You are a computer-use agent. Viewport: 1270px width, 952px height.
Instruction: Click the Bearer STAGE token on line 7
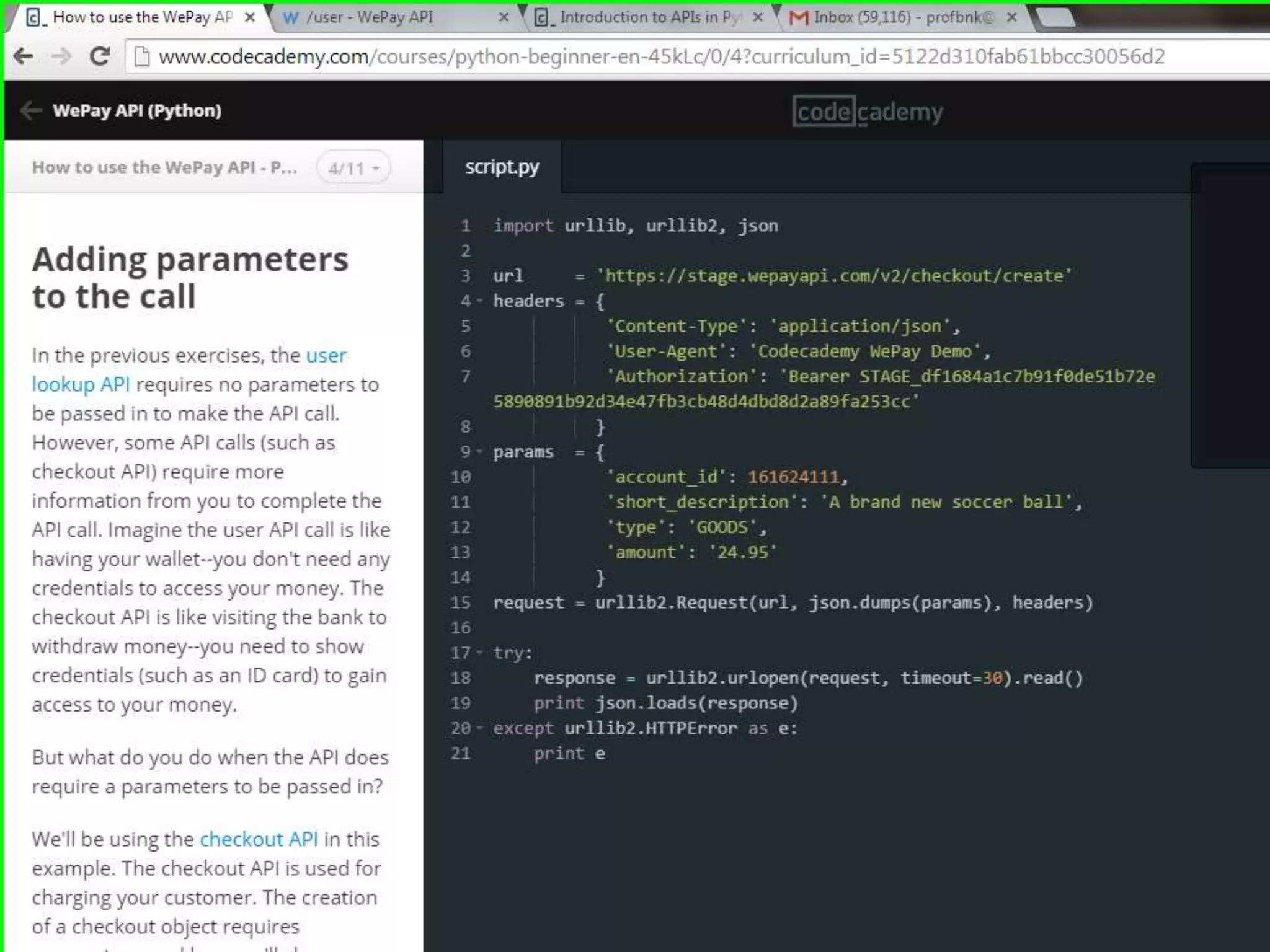[825, 389]
